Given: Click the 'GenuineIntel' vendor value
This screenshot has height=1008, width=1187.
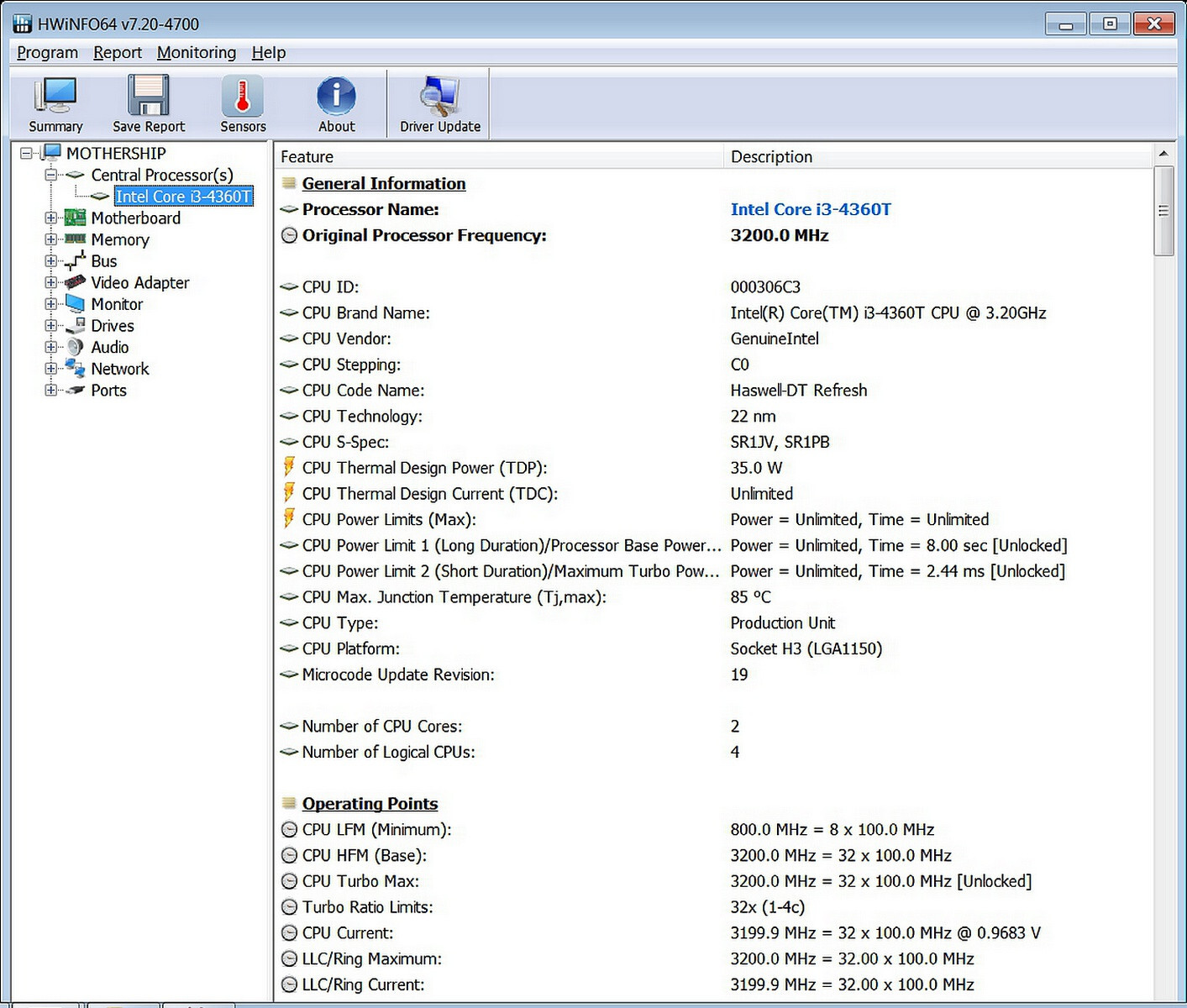Looking at the screenshot, I should click(x=775, y=339).
